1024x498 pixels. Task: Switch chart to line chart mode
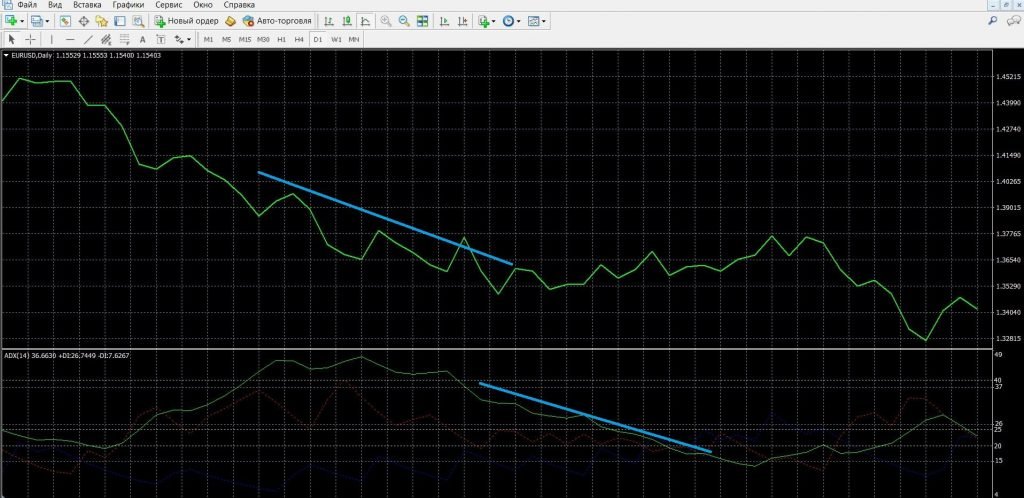click(x=365, y=20)
